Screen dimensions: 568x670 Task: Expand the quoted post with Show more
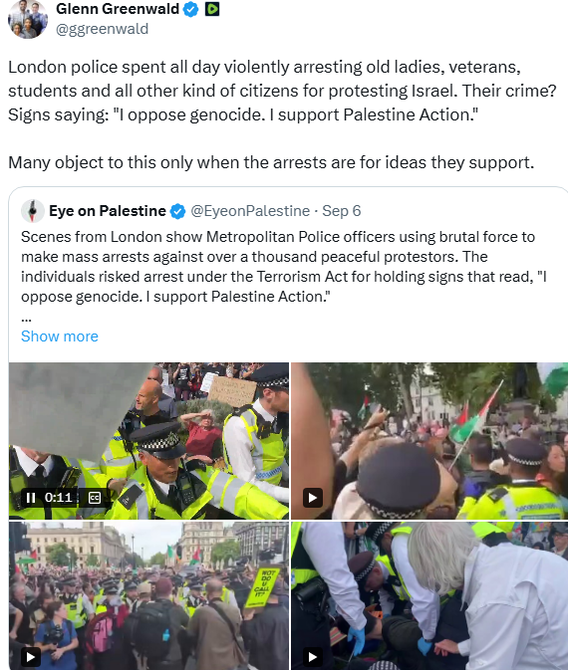point(60,336)
